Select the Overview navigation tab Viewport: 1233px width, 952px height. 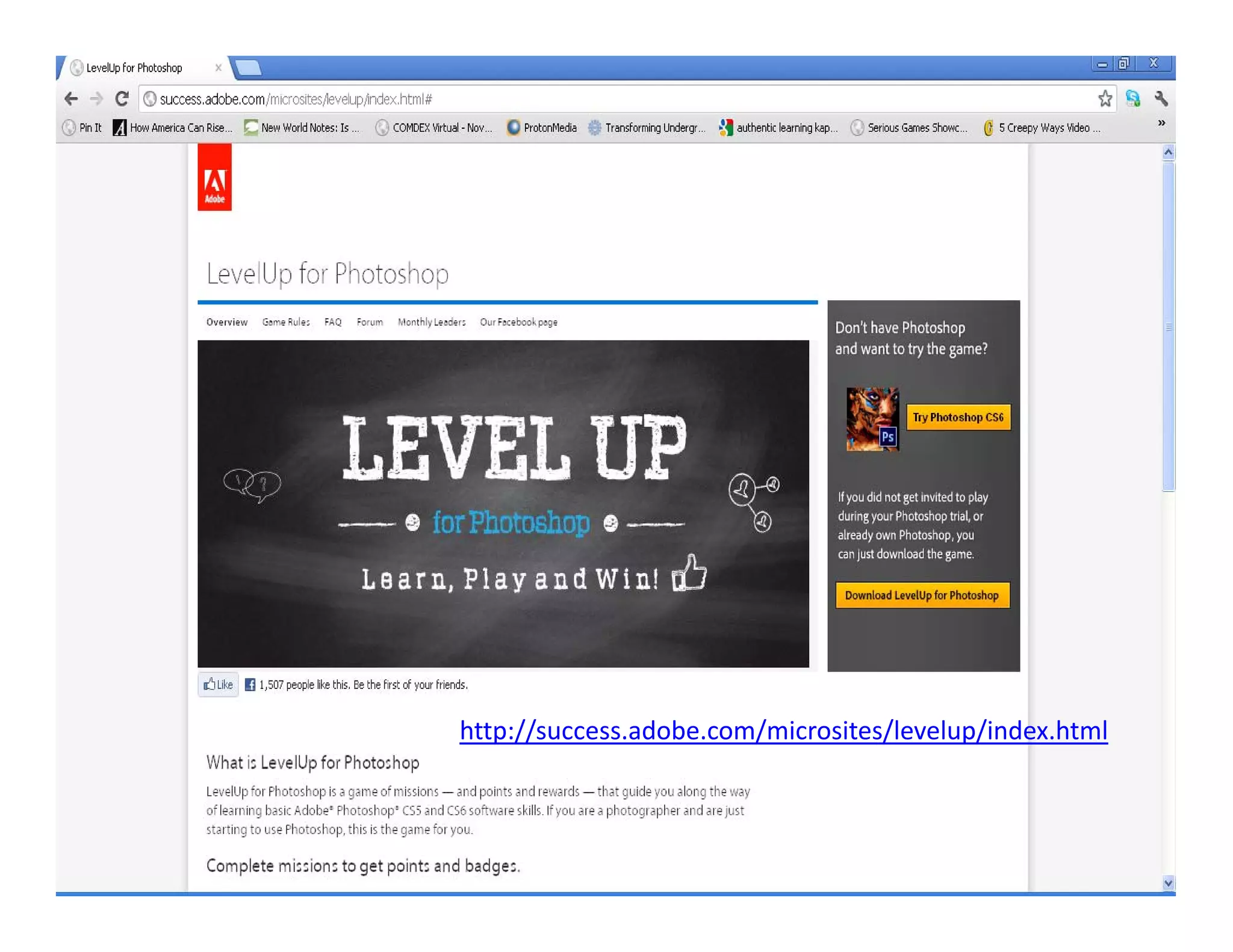pyautogui.click(x=226, y=322)
